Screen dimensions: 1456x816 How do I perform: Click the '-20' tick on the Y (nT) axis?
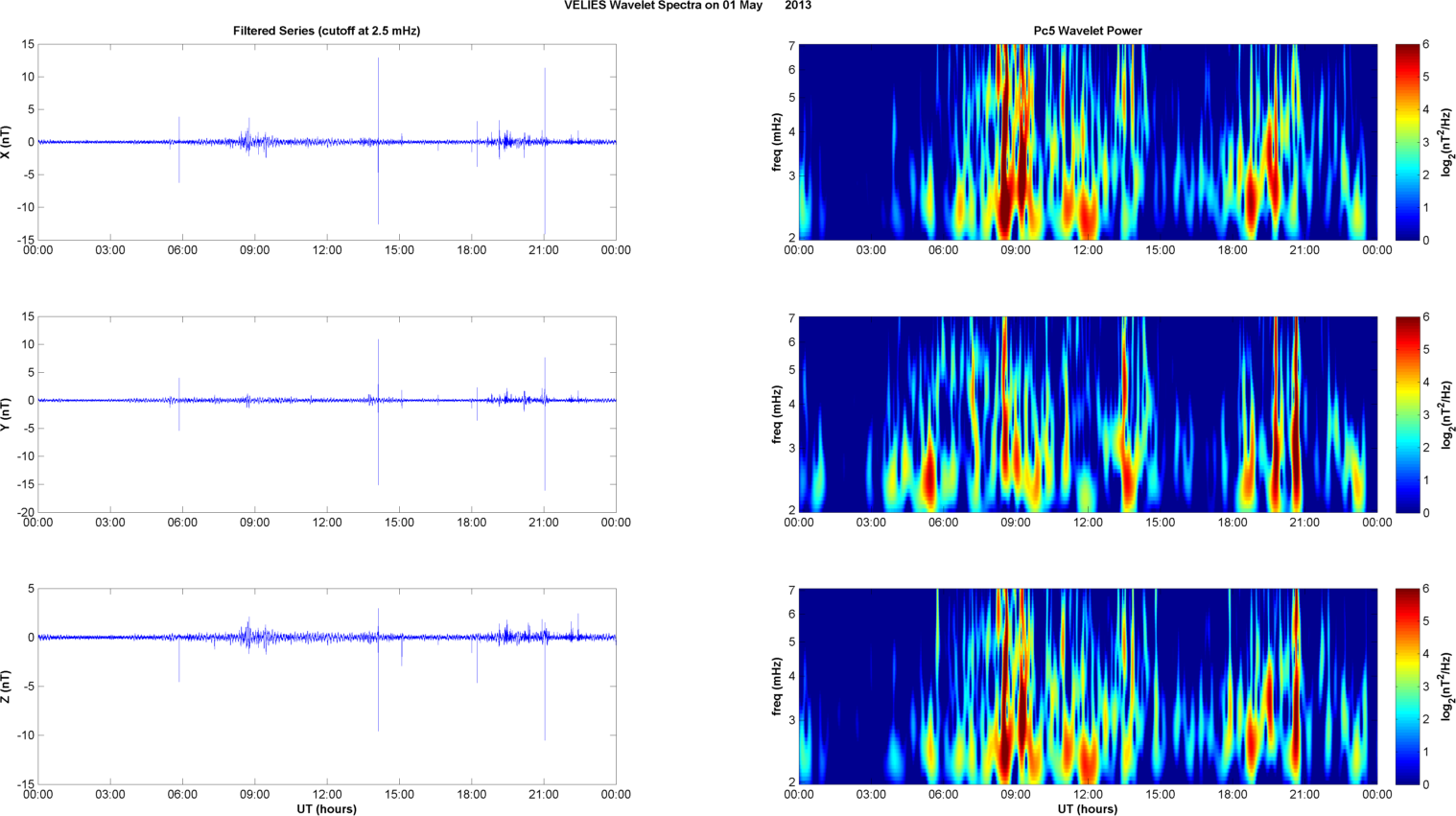25,512
